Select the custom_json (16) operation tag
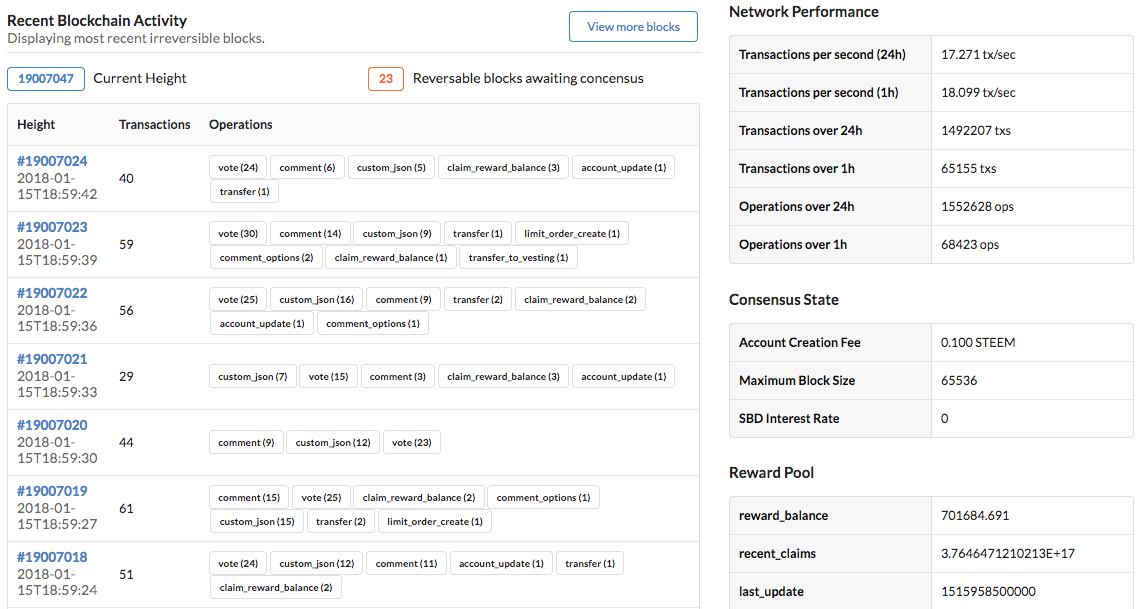 (317, 299)
